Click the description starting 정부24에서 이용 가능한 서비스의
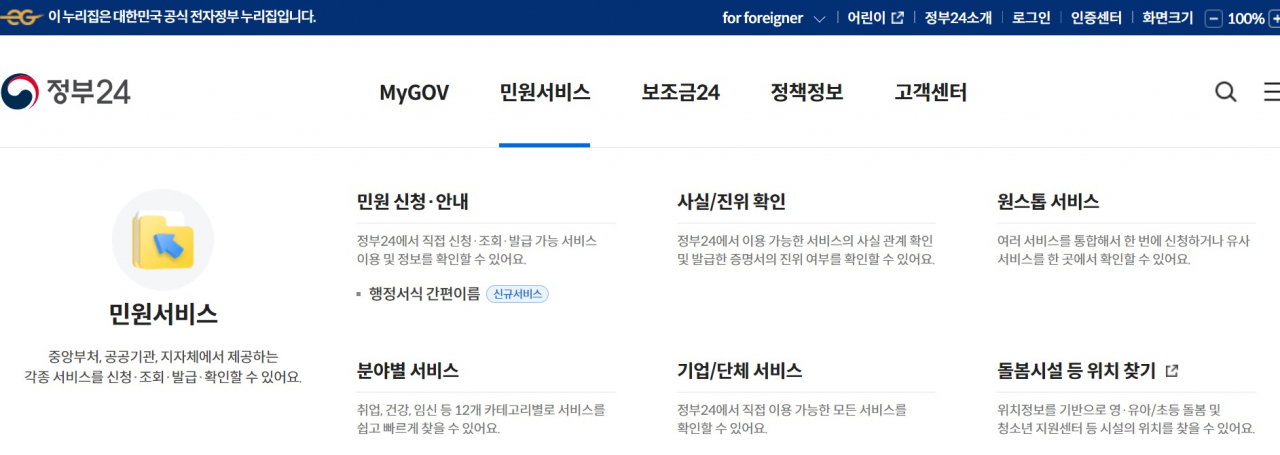Viewport: 1280px width, 455px height. coord(806,250)
